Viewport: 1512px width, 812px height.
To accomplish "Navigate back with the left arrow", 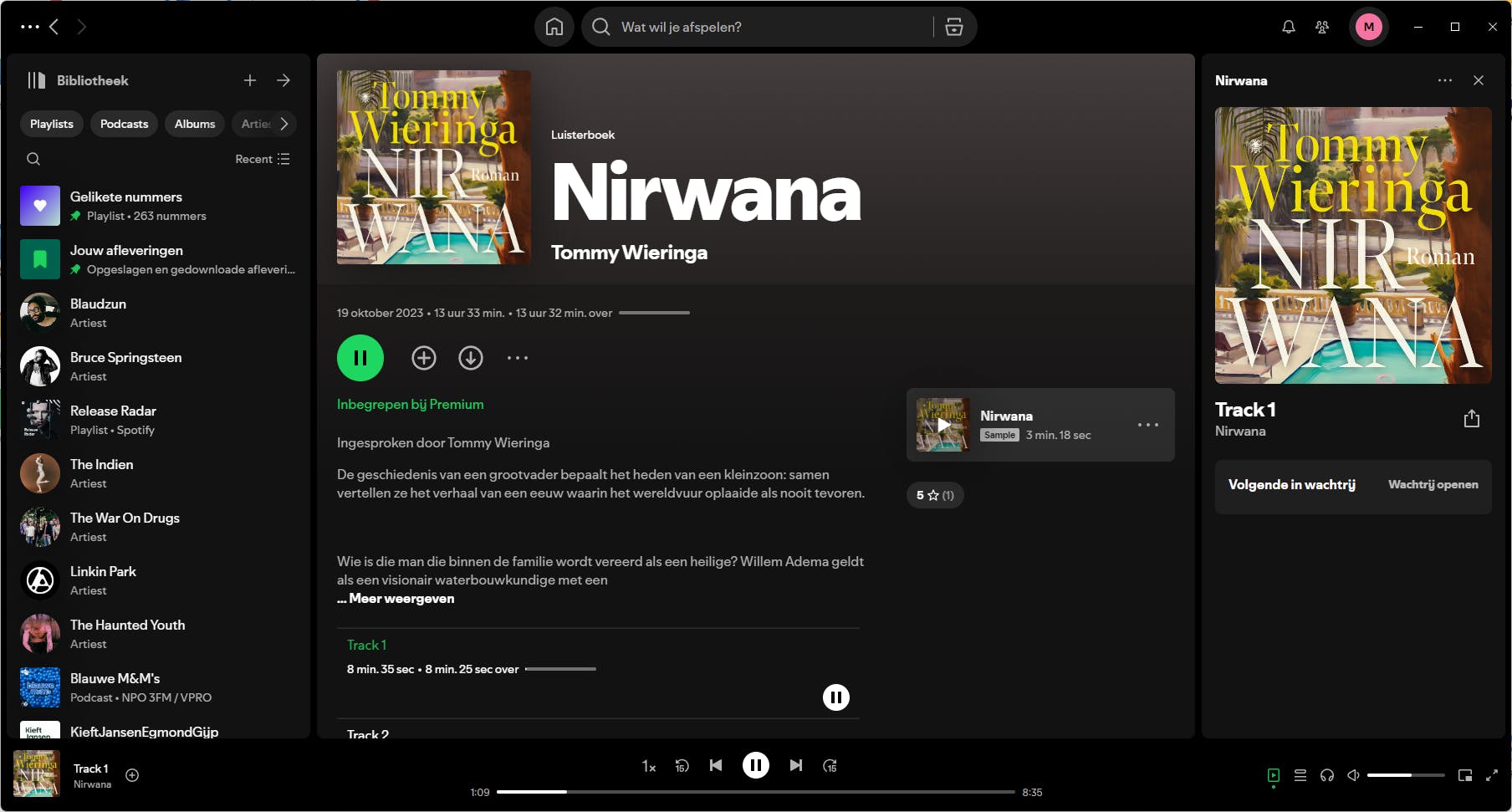I will 54,27.
